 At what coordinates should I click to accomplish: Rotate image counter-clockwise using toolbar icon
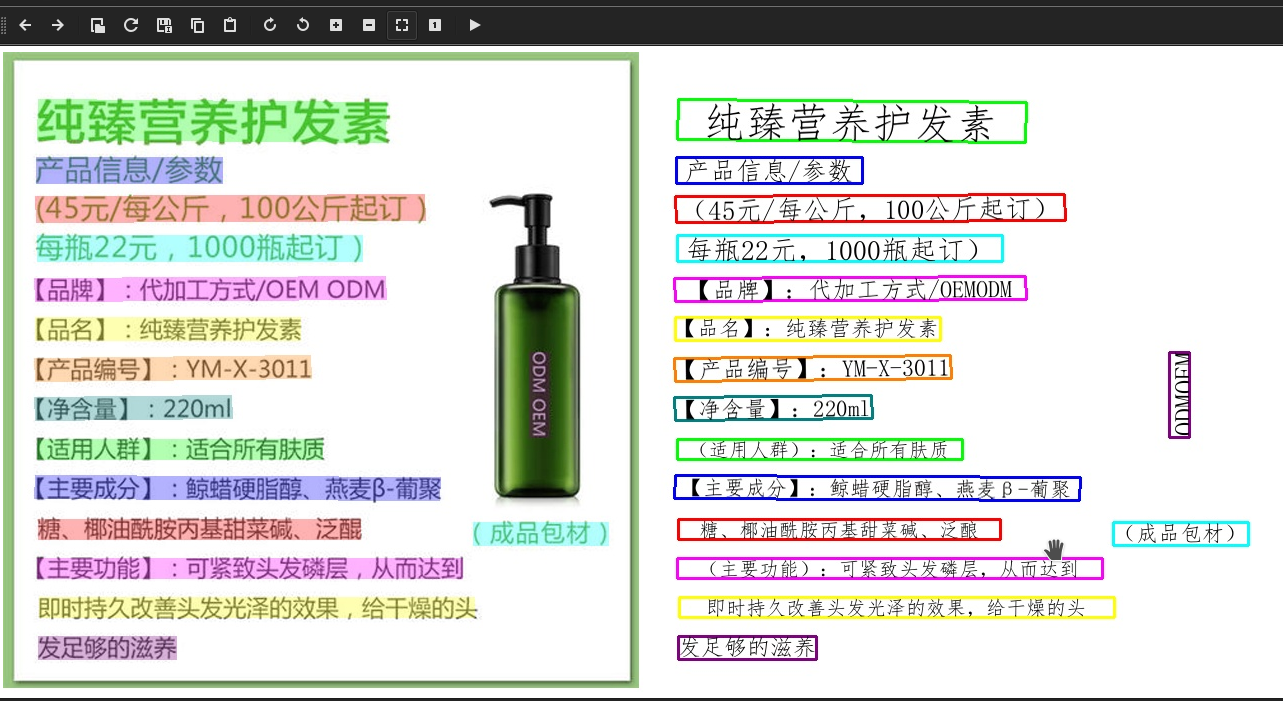pyautogui.click(x=303, y=25)
